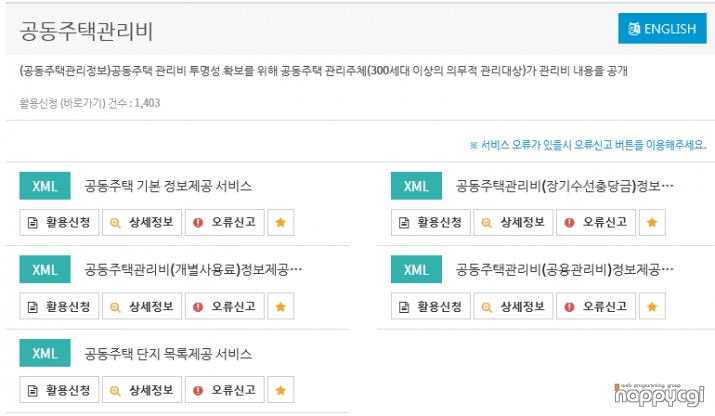715x416 pixels.
Task: Open 상세정보 for 기본 정보제공 서비스
Action: click(142, 223)
